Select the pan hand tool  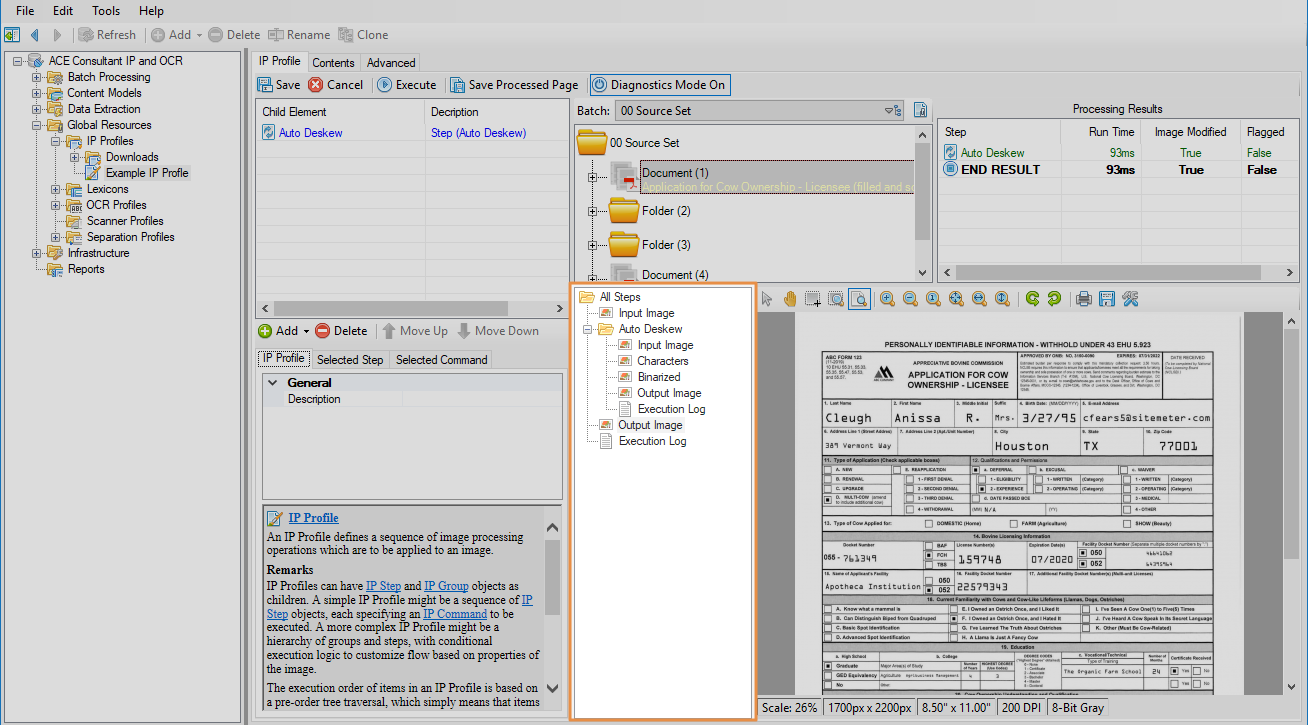pos(790,298)
